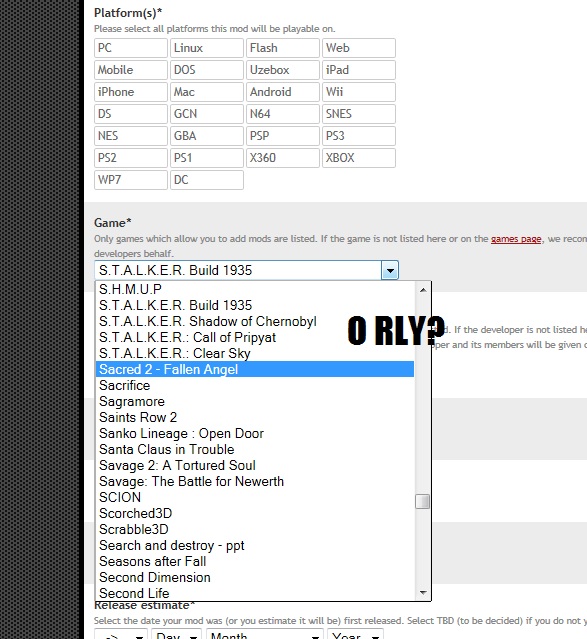Pick the WP7 platform
Viewport: 587px width, 639px height.
point(131,180)
